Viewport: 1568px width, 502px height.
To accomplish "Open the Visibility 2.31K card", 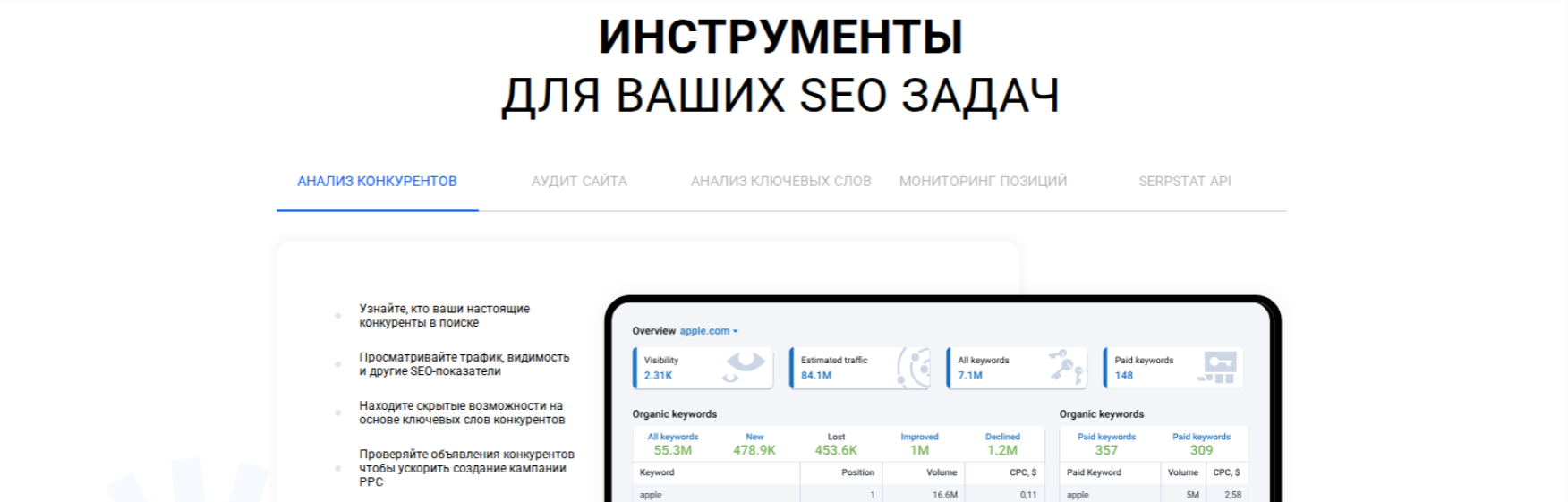I will click(703, 368).
